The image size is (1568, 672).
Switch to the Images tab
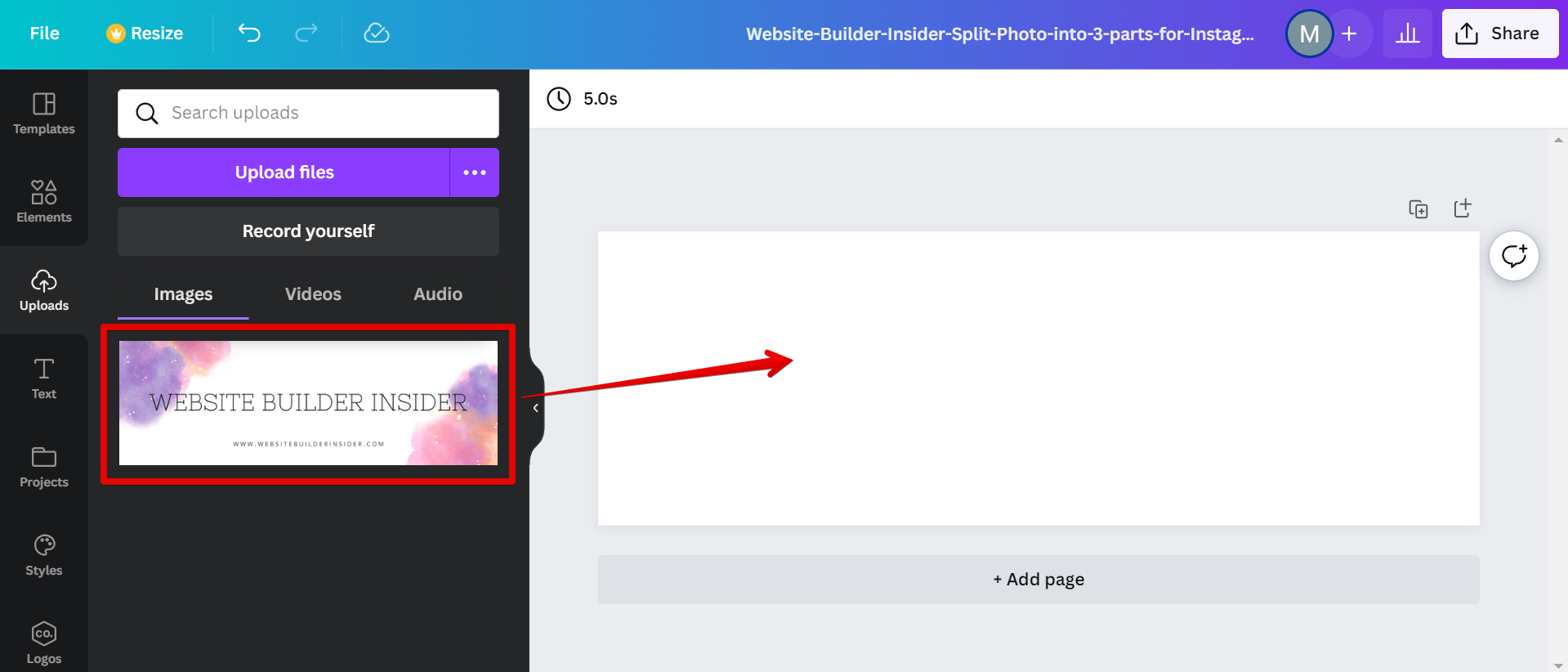(x=183, y=294)
